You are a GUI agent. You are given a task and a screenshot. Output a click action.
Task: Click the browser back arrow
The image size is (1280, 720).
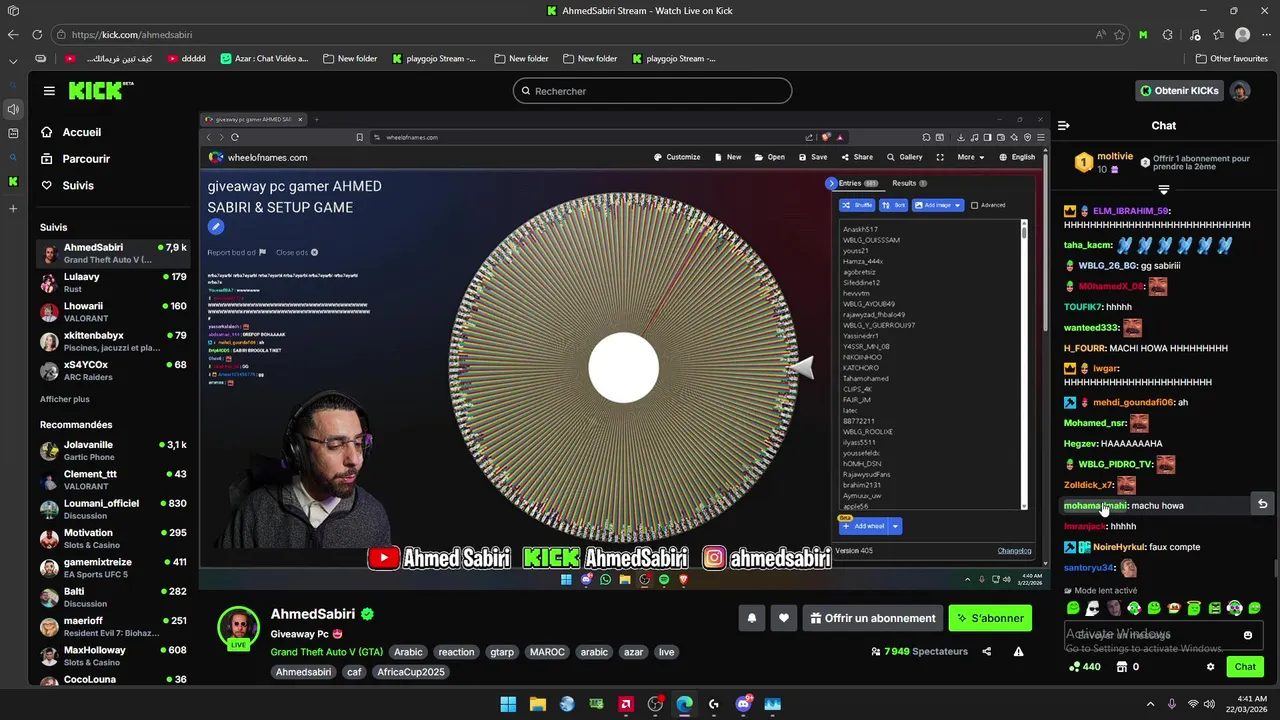[13, 34]
